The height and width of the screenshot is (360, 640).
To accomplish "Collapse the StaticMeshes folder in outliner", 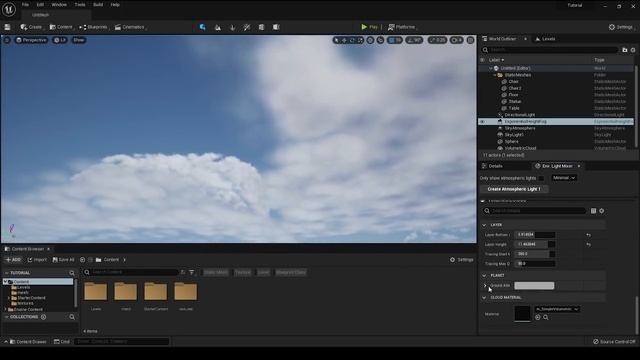I will point(495,75).
